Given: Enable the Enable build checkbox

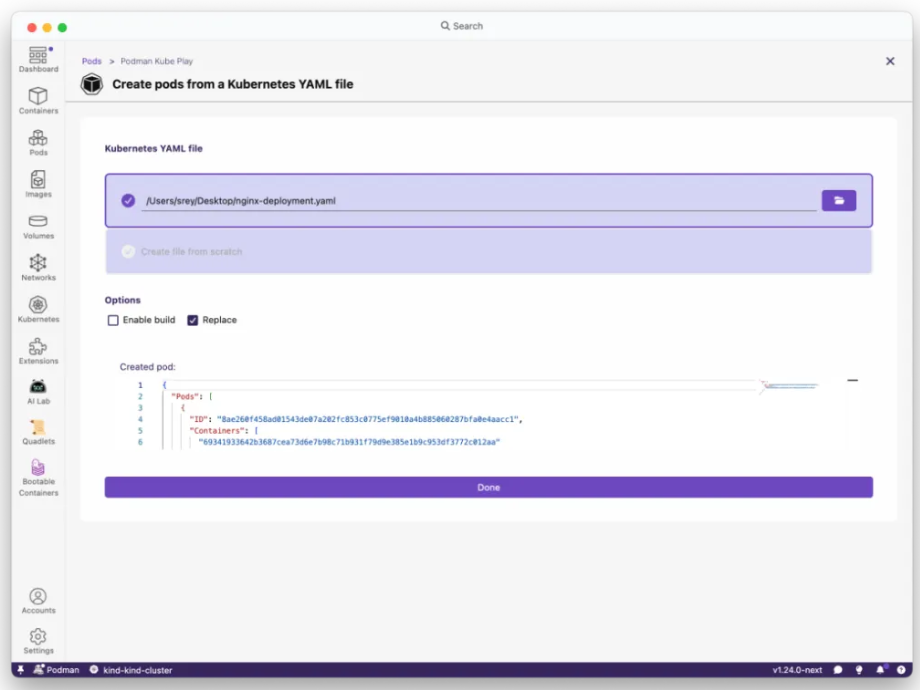Looking at the screenshot, I should coord(113,320).
